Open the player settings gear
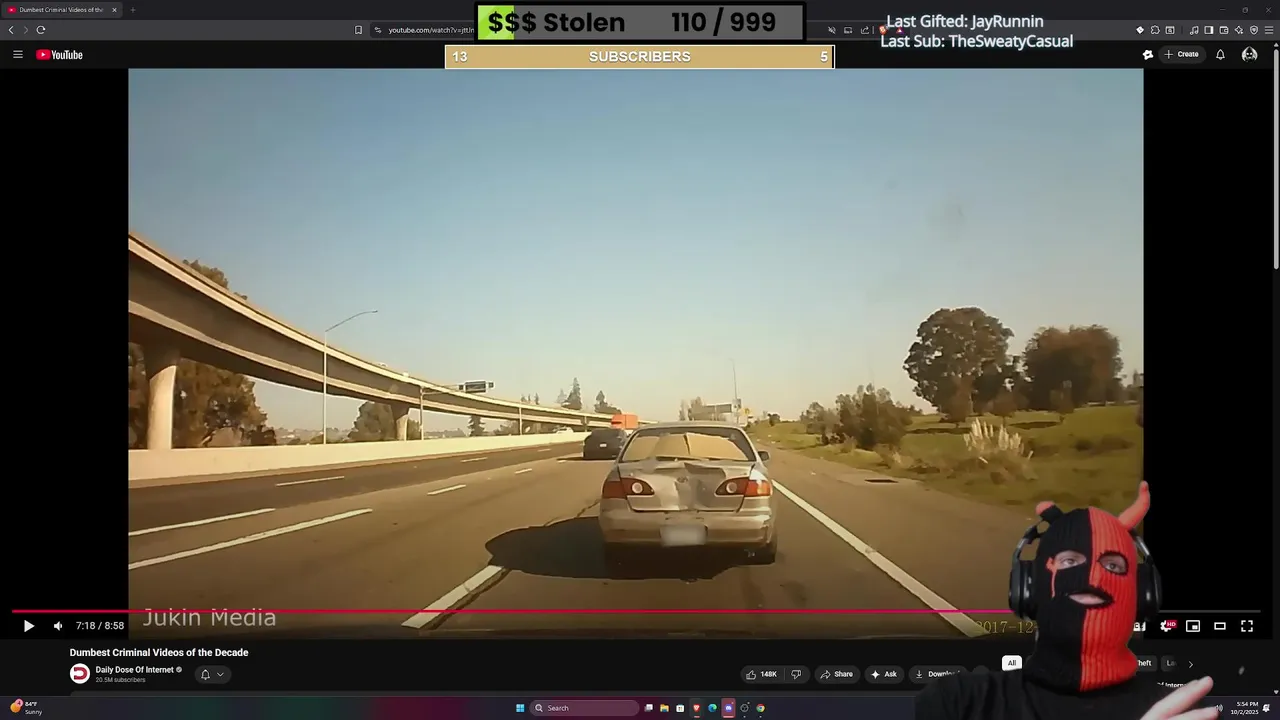Image resolution: width=1280 pixels, height=720 pixels. tap(1166, 626)
